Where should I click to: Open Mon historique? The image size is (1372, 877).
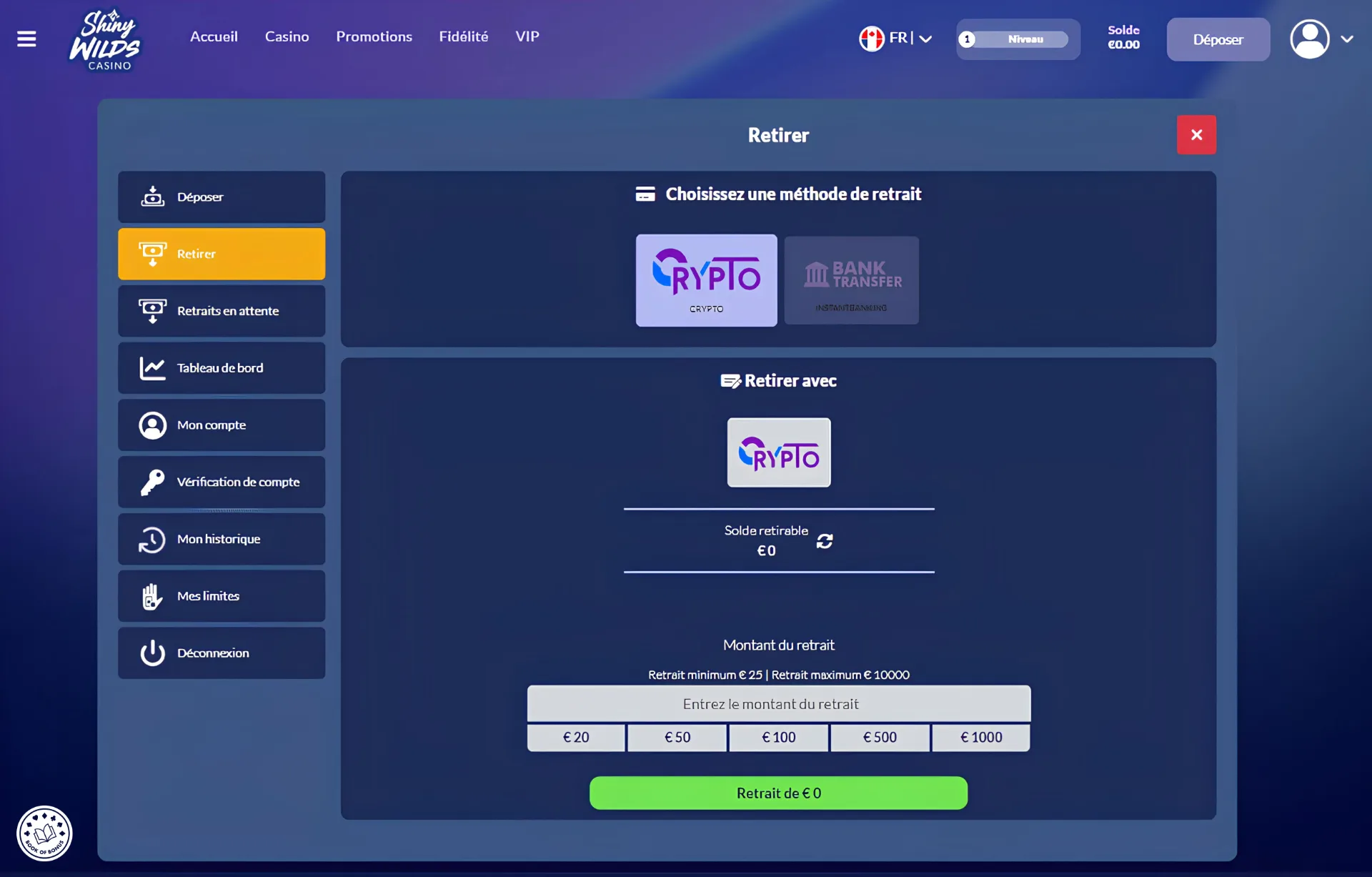pos(222,539)
